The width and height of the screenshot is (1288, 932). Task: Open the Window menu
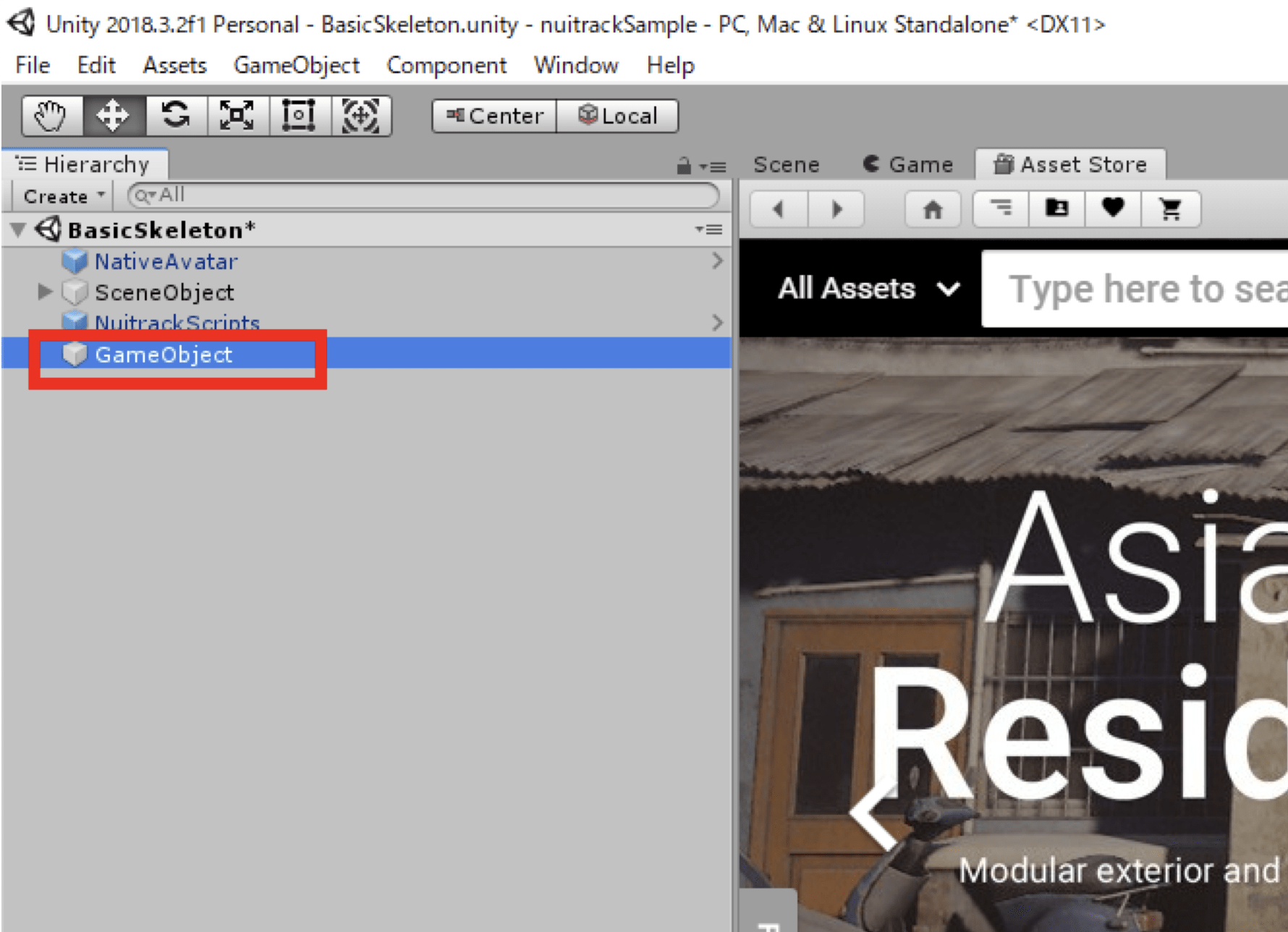point(576,65)
